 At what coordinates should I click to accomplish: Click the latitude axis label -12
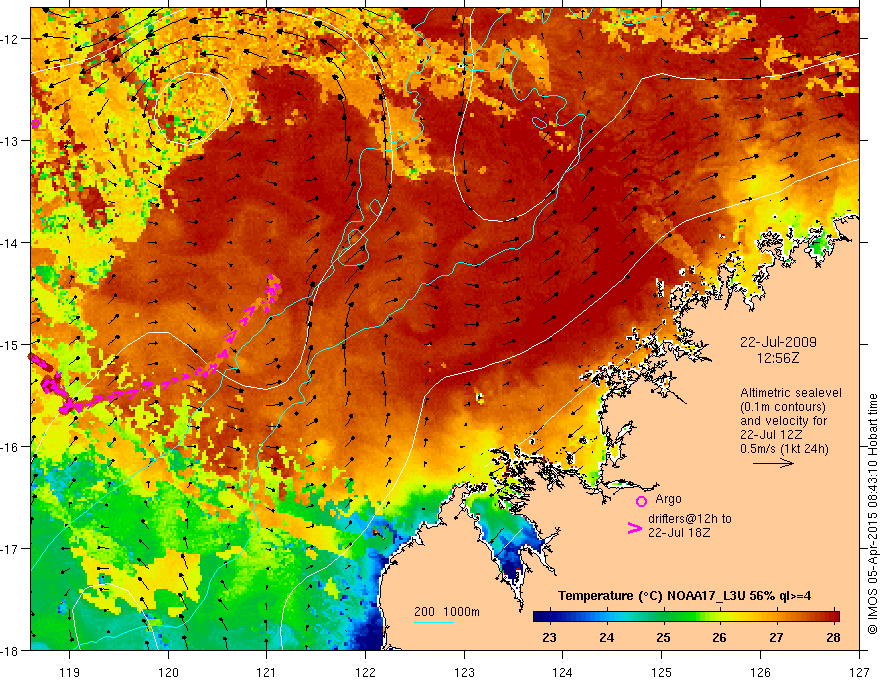point(11,39)
